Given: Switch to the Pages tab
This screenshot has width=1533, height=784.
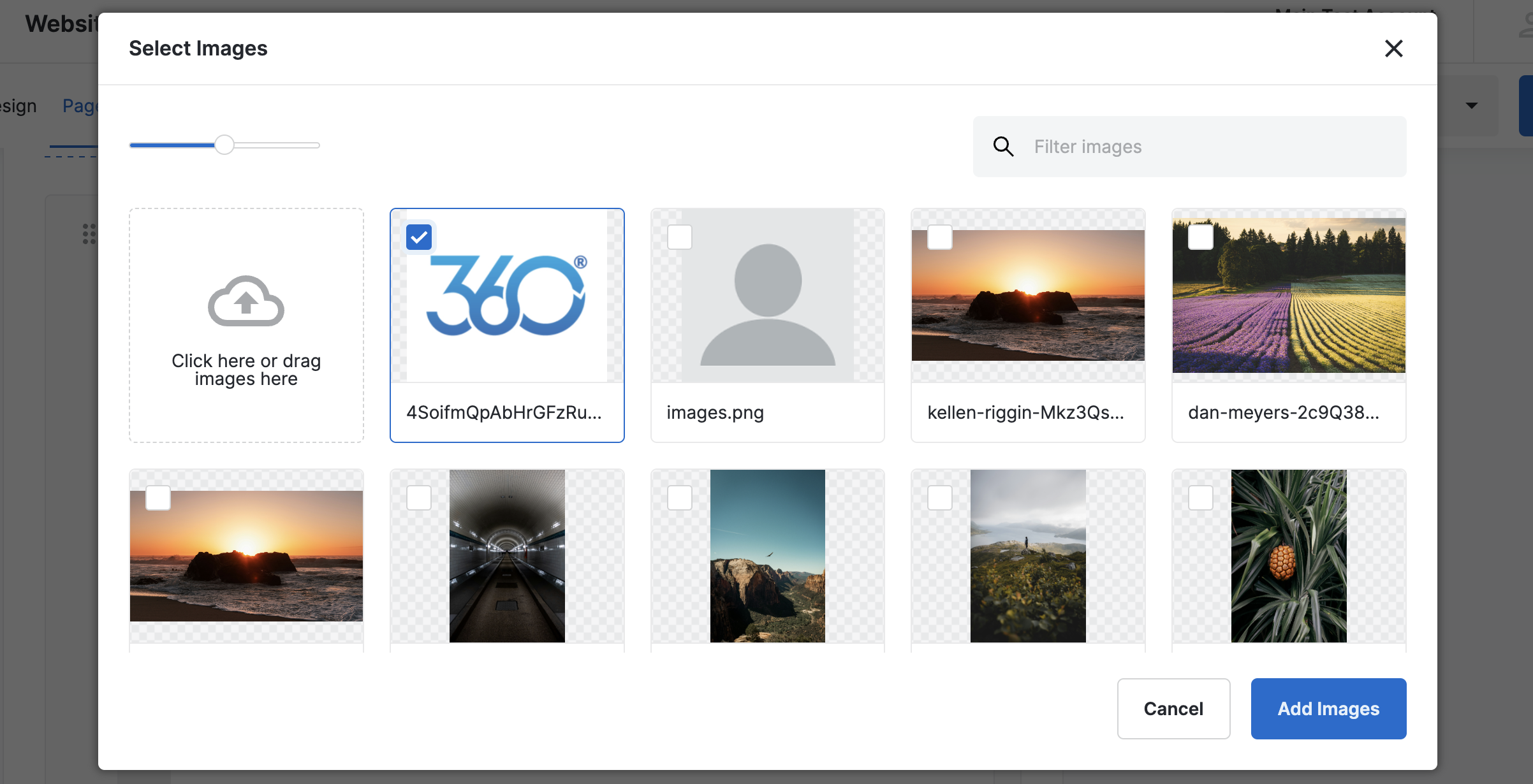Looking at the screenshot, I should coord(80,106).
